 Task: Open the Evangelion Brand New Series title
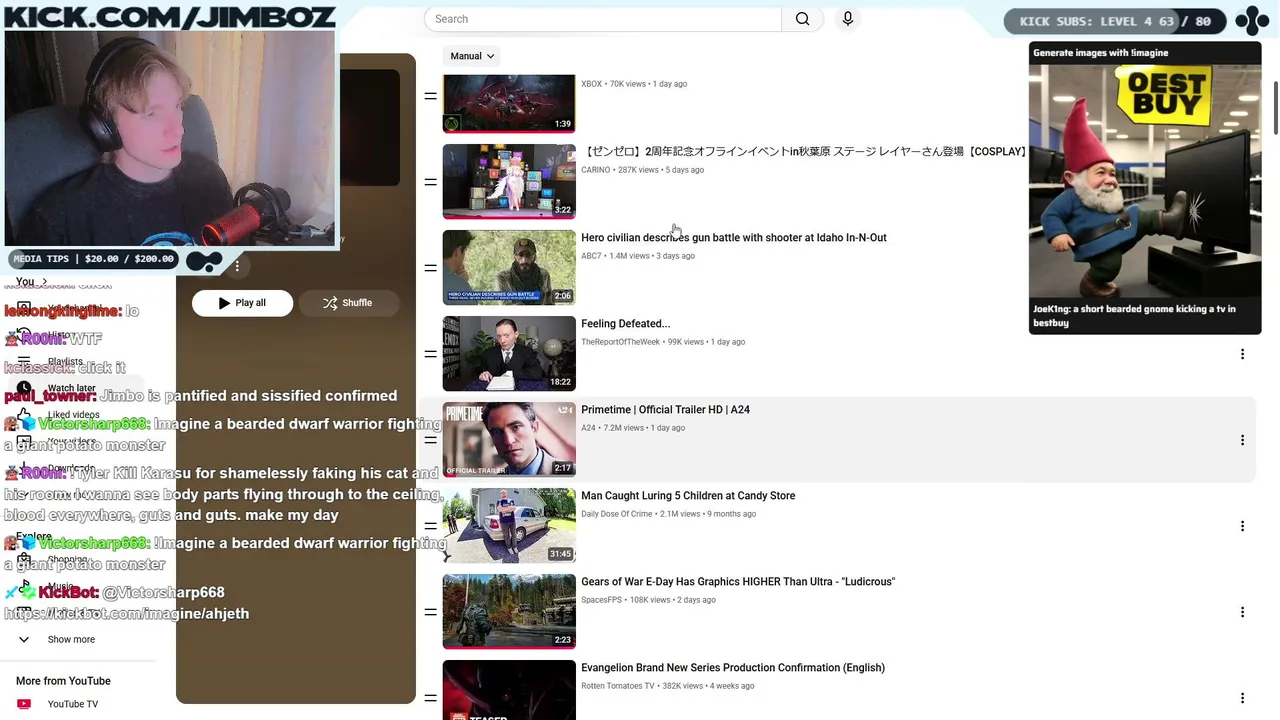733,668
